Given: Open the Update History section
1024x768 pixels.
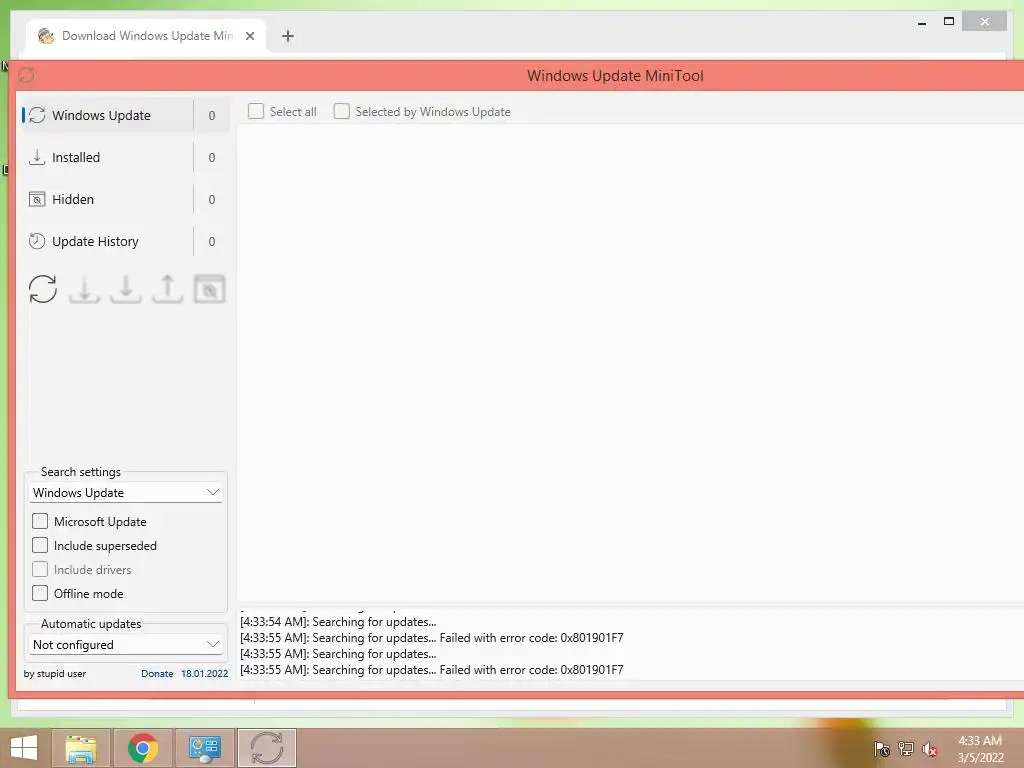Looking at the screenshot, I should pyautogui.click(x=108, y=241).
